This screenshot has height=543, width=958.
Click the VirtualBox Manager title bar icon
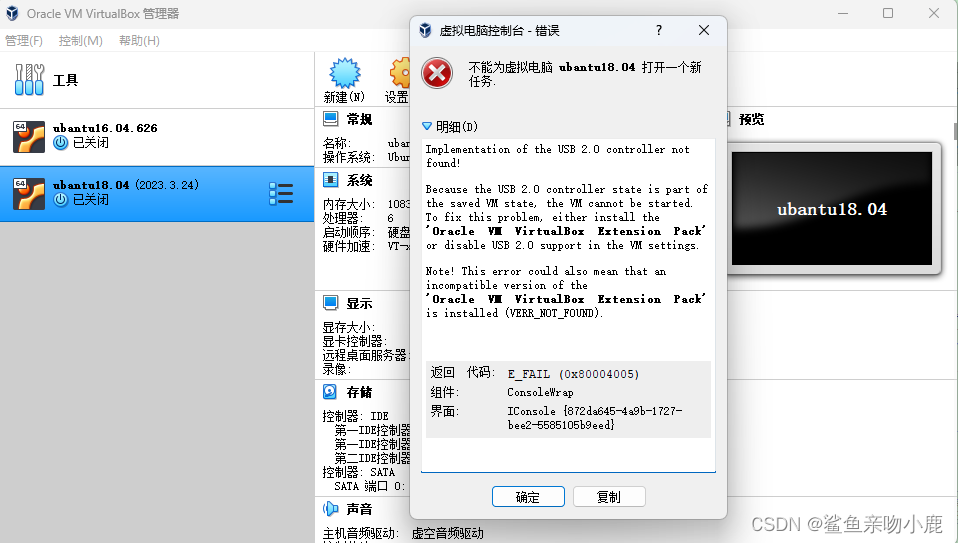(12, 13)
